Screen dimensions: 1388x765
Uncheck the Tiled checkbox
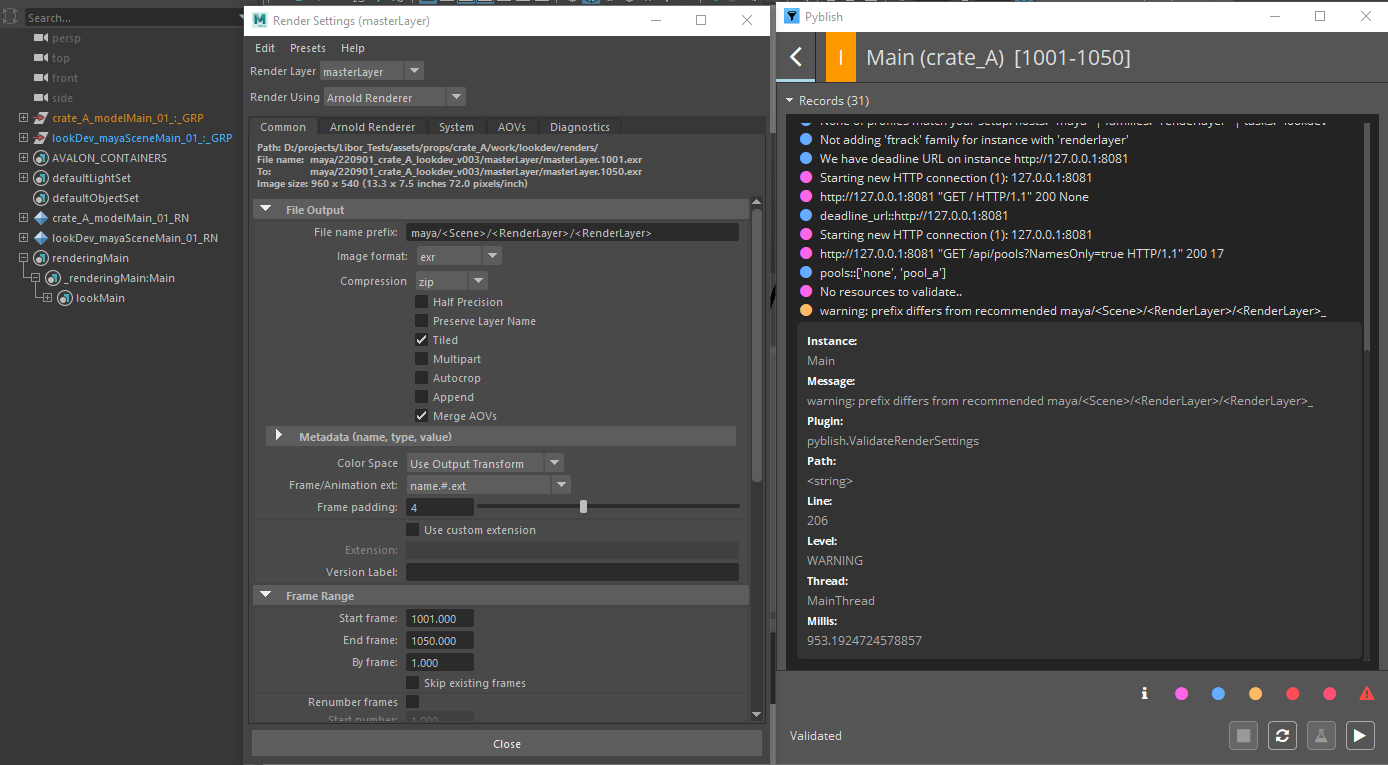pos(422,340)
